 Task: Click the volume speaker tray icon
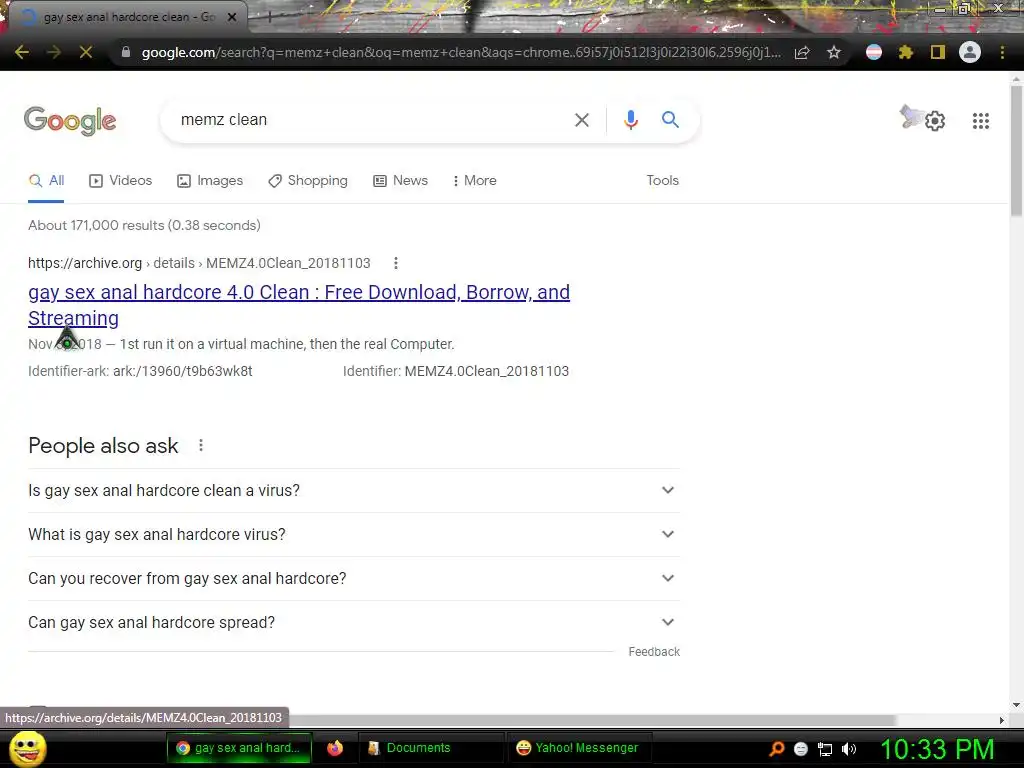coord(848,749)
